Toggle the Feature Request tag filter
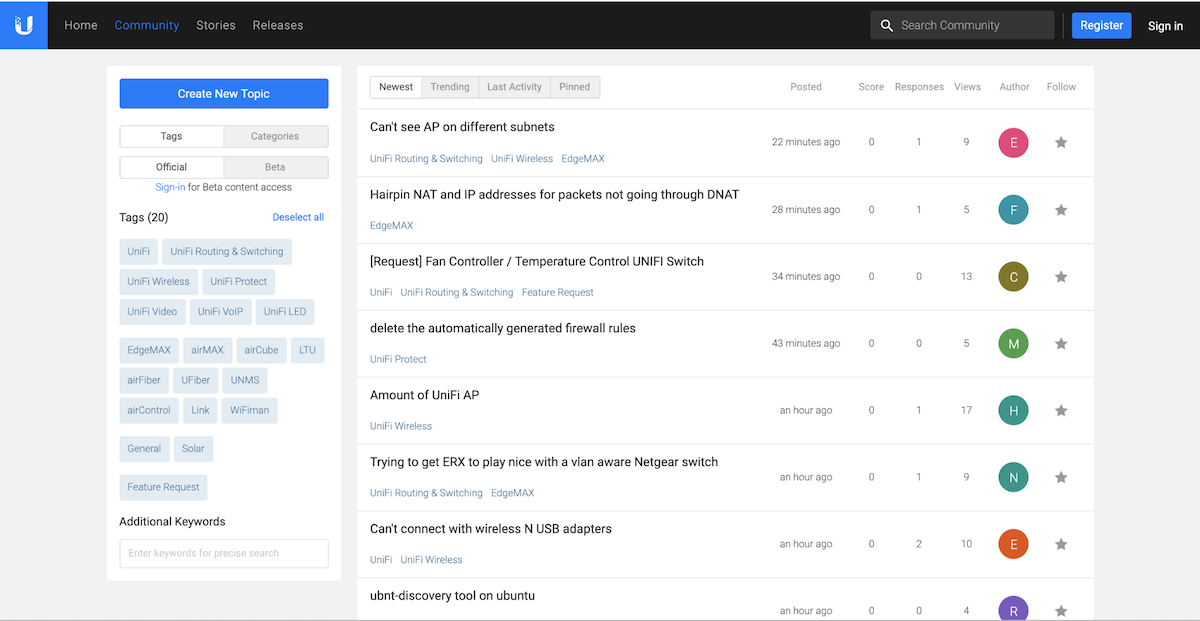Viewport: 1200px width, 621px height. click(x=163, y=488)
